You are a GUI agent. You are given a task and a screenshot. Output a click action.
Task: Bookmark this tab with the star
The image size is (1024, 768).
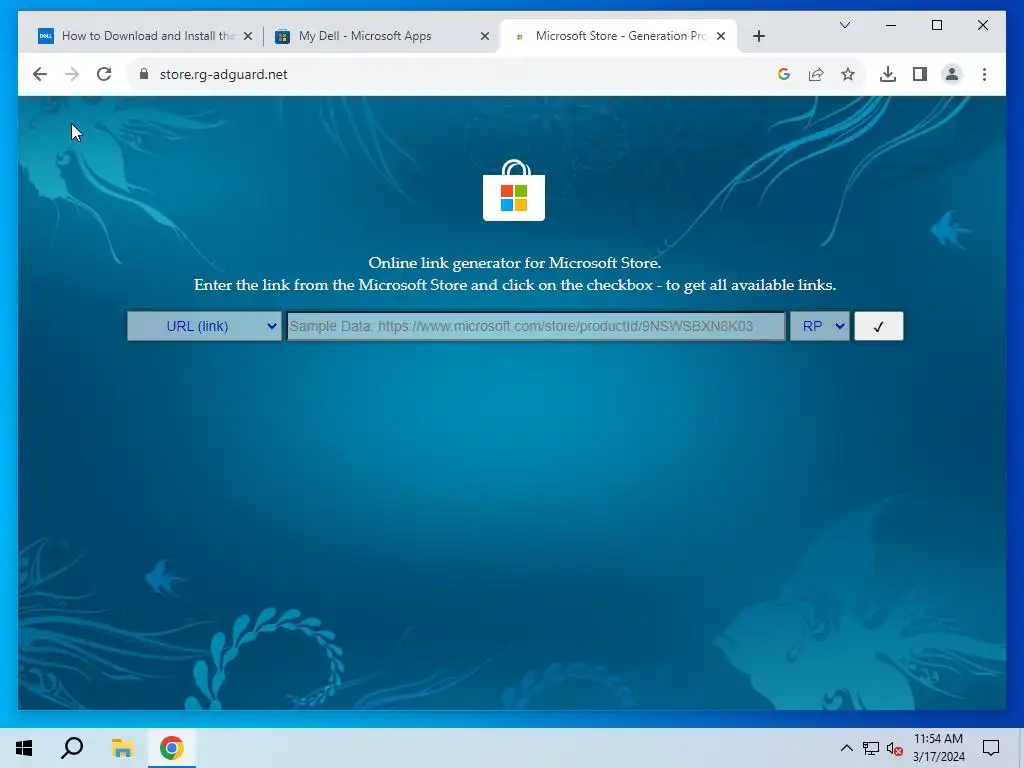[848, 74]
